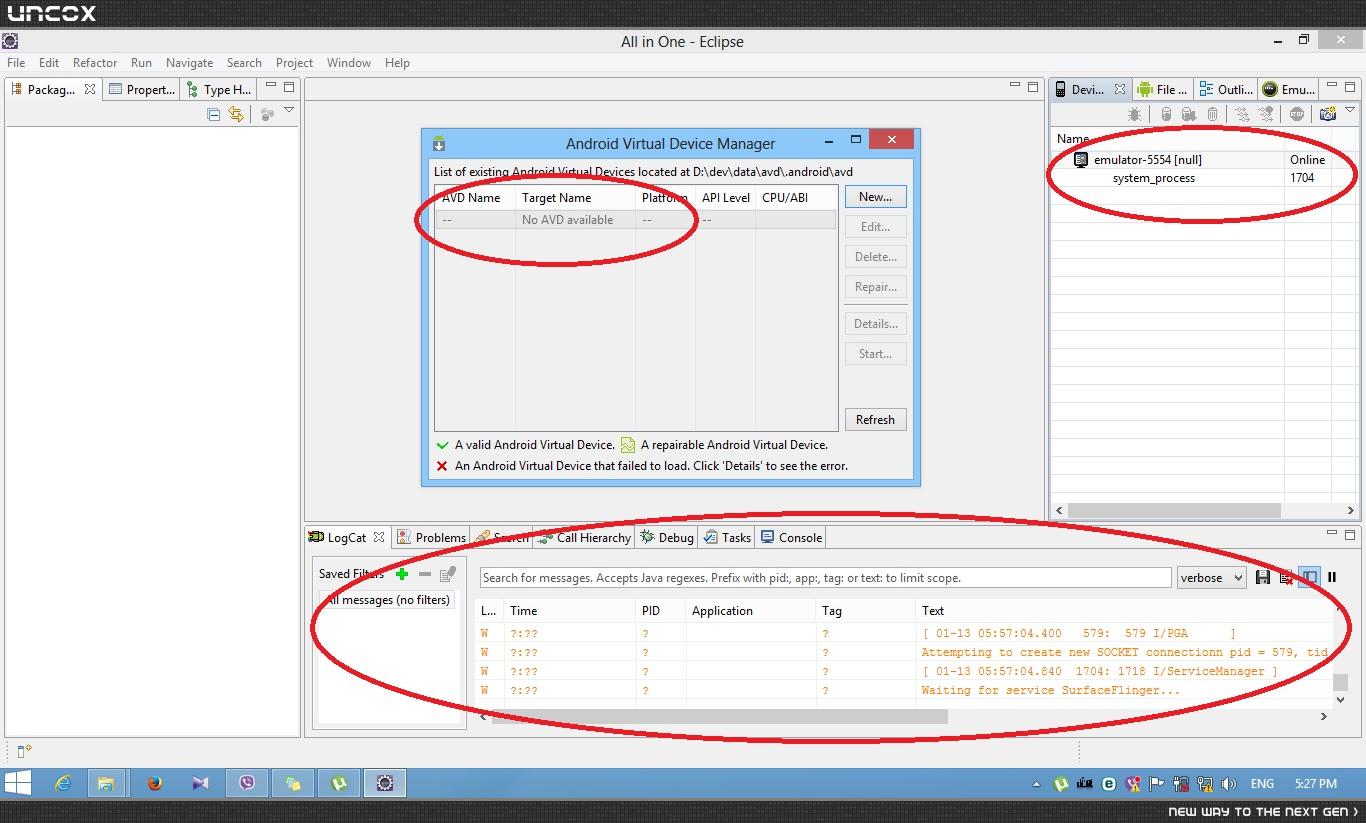Switch to the Tasks tab
1366x823 pixels.
pyautogui.click(x=727, y=538)
